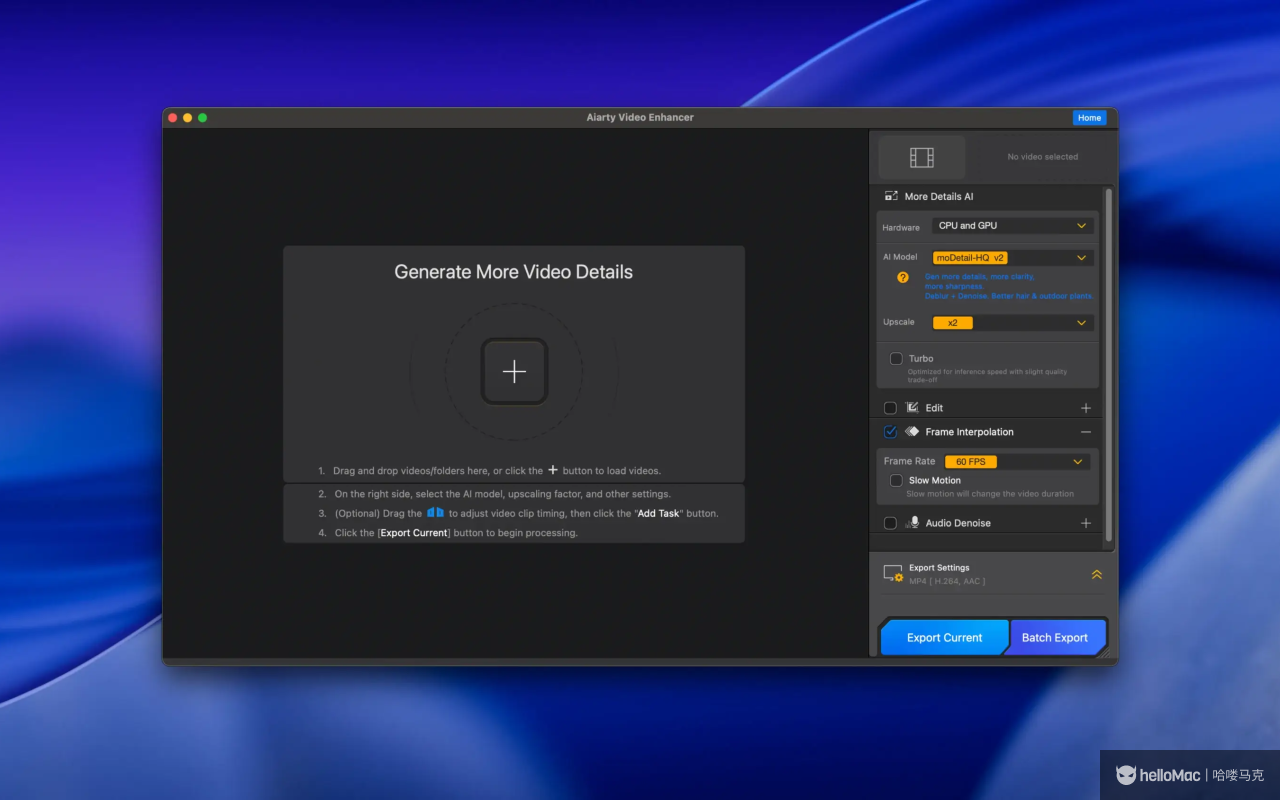Click the "MP4 [ H.264, AAC ]" format text
Image resolution: width=1280 pixels, height=800 pixels.
[947, 581]
